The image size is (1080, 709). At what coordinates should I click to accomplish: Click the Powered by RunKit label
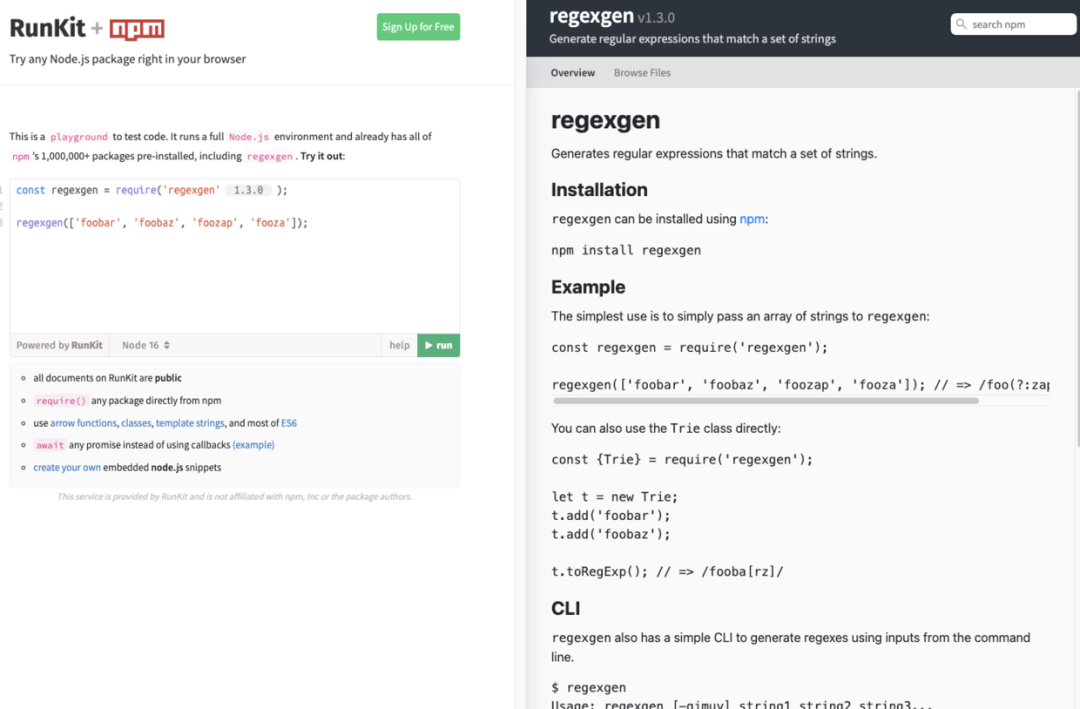pyautogui.click(x=59, y=345)
